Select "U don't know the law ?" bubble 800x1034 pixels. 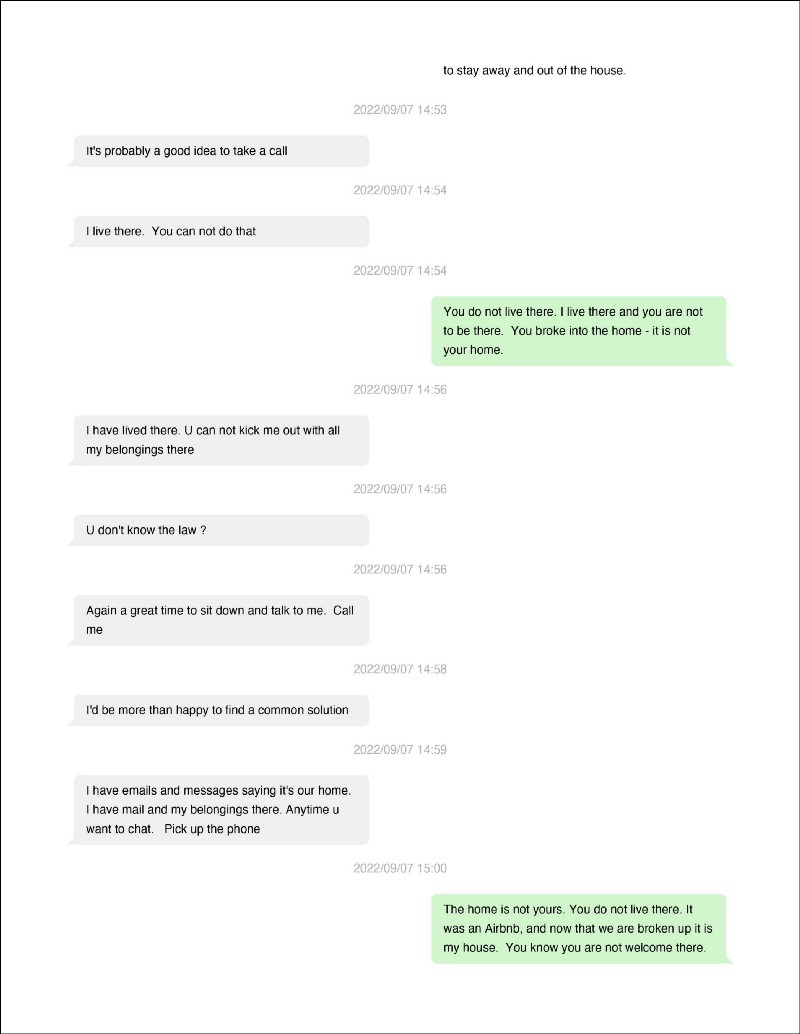[220, 530]
